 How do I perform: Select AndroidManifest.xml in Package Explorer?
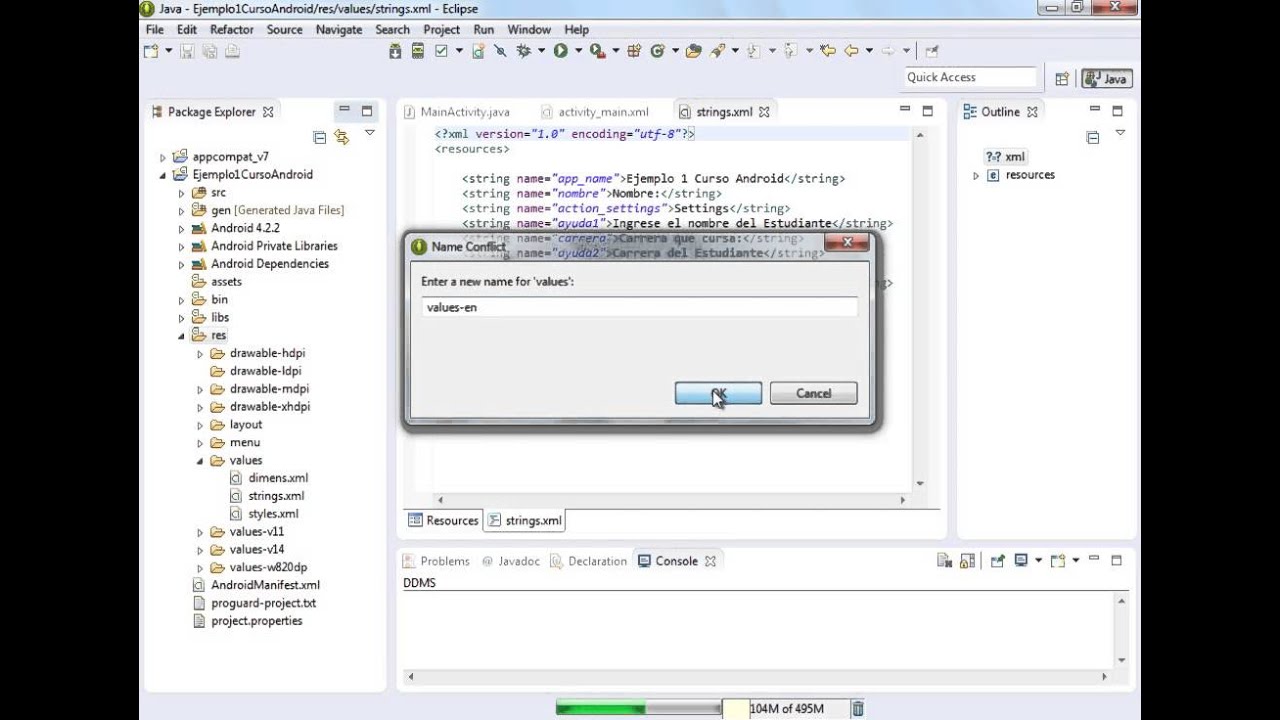click(265, 585)
